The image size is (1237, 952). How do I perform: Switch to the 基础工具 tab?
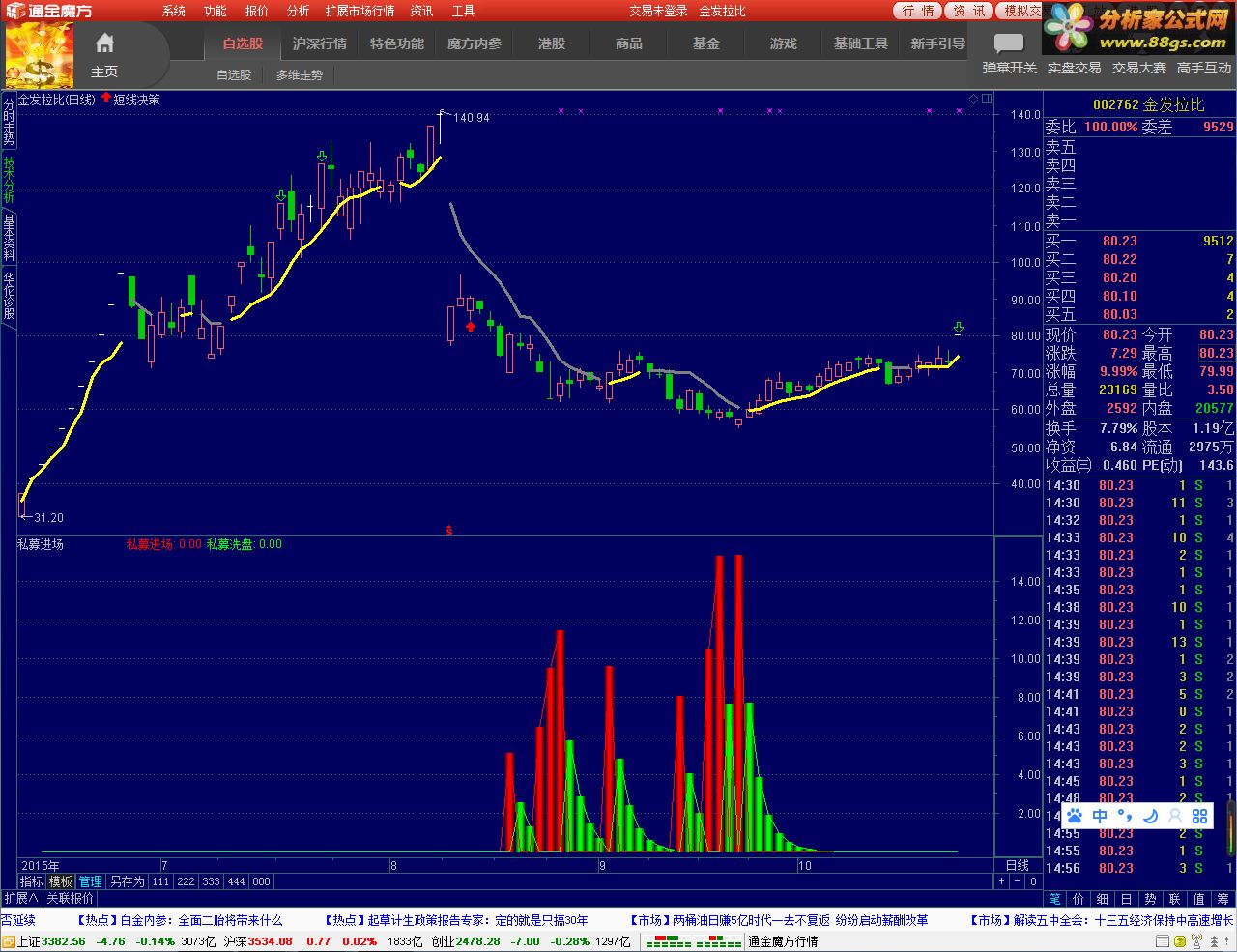861,43
